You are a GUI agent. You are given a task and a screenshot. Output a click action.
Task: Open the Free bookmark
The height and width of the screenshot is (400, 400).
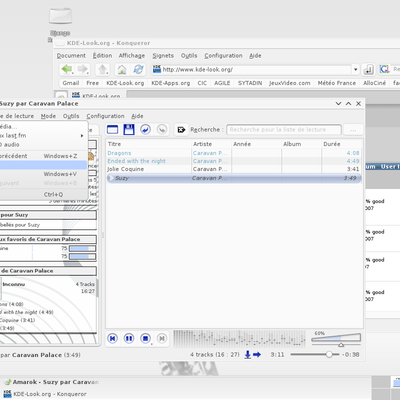pos(92,83)
